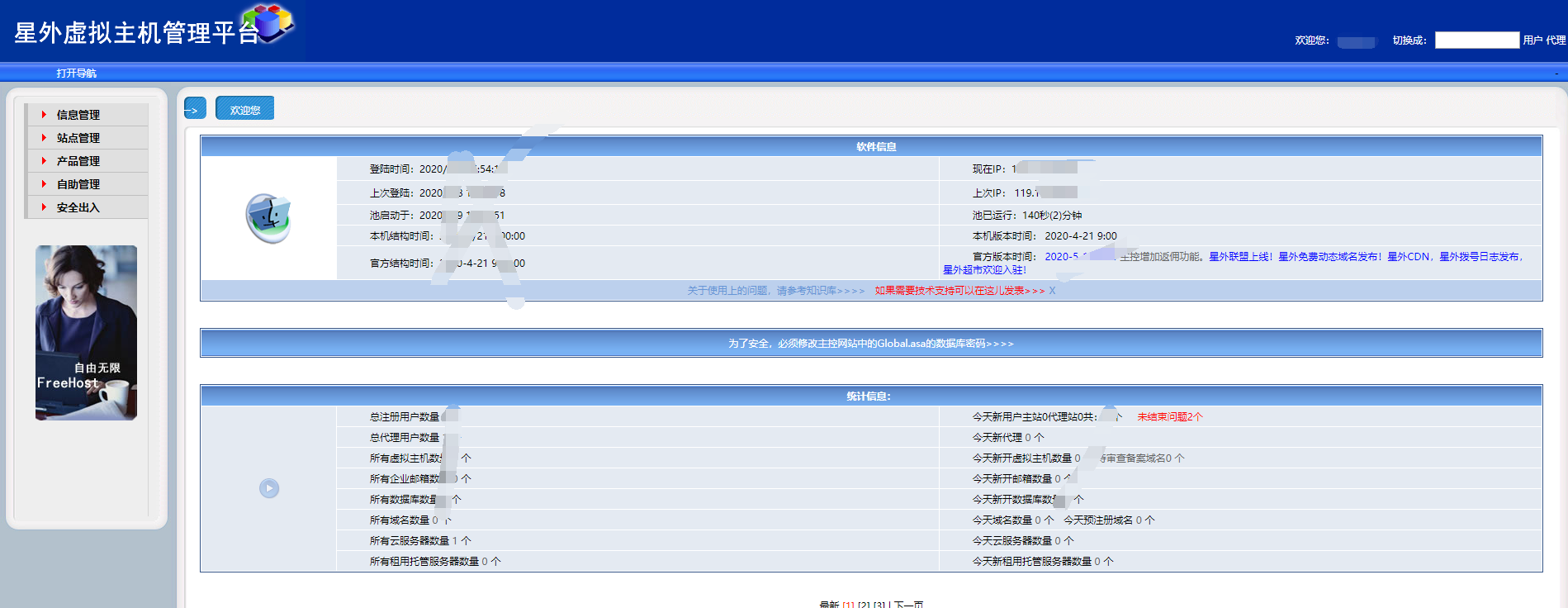Go to news page [1]
1568x608 pixels.
point(848,606)
